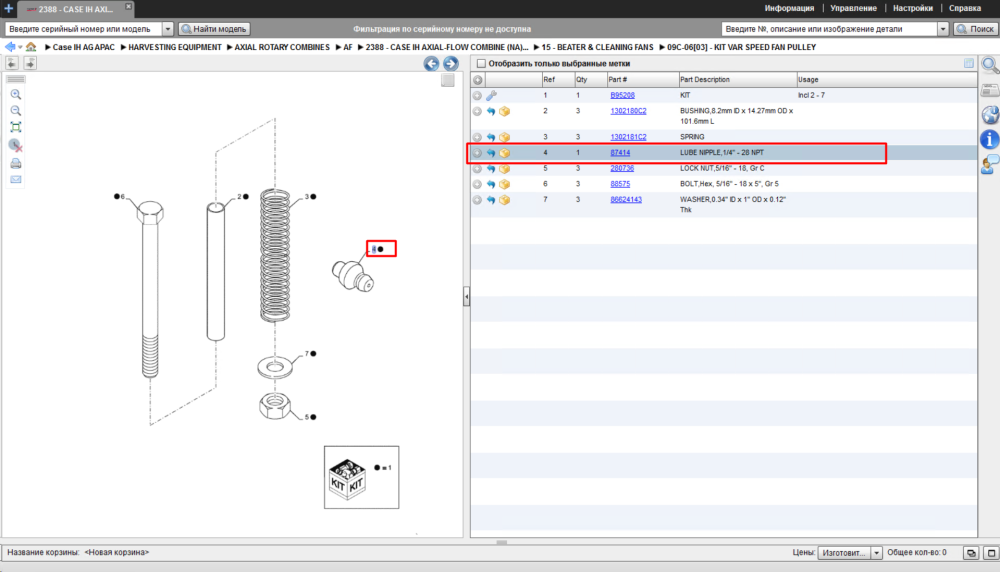Expand breadcrumb 'HARVESTING EQUIPMENT'
The height and width of the screenshot is (572, 1000).
pos(123,47)
